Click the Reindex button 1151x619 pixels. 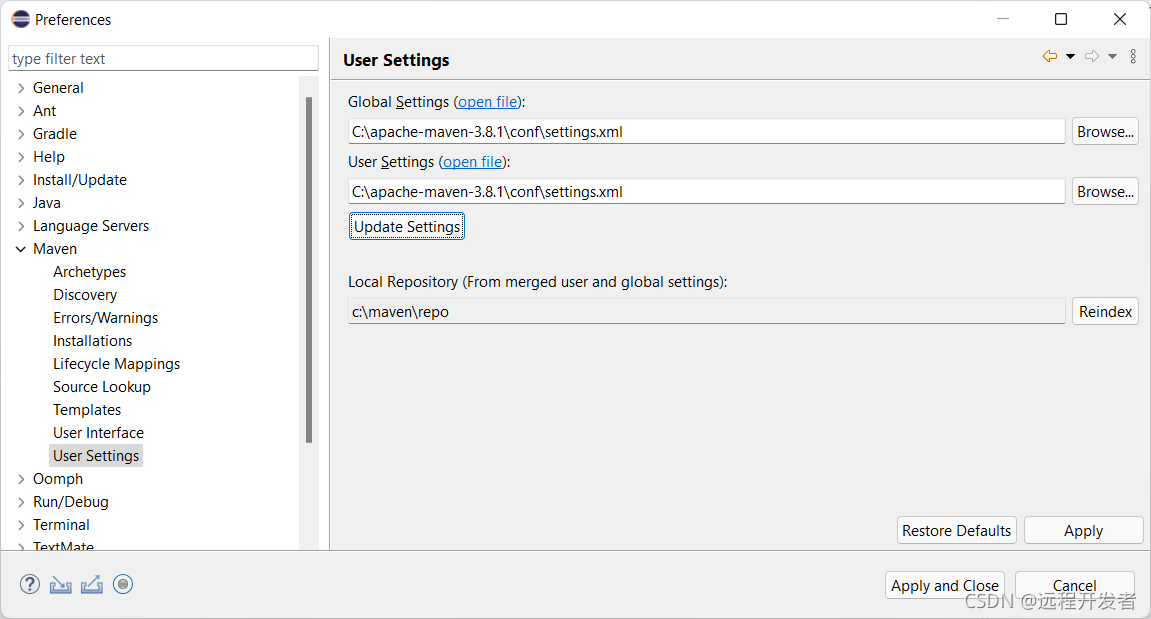click(1105, 312)
